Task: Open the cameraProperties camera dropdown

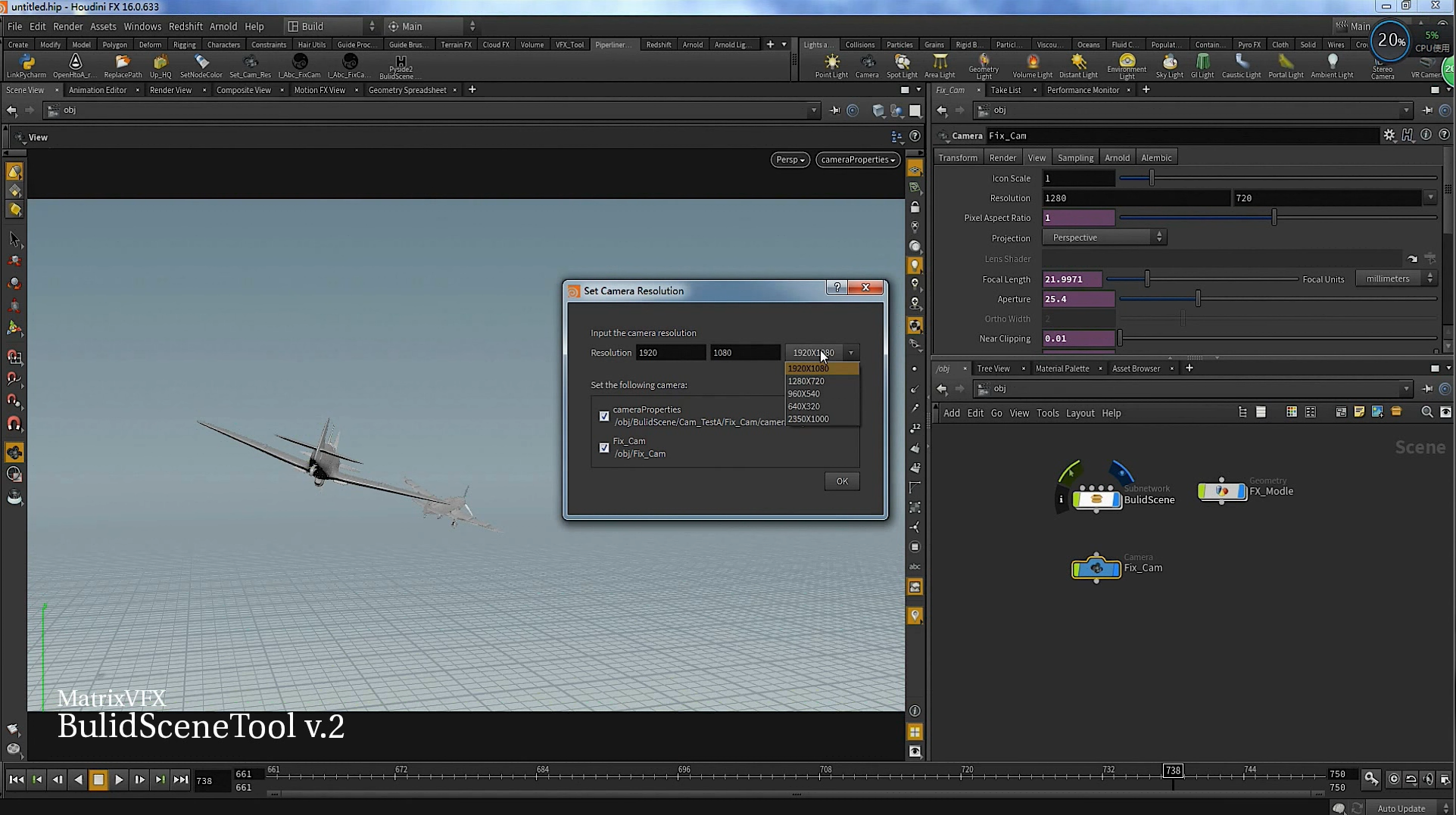Action: point(857,160)
